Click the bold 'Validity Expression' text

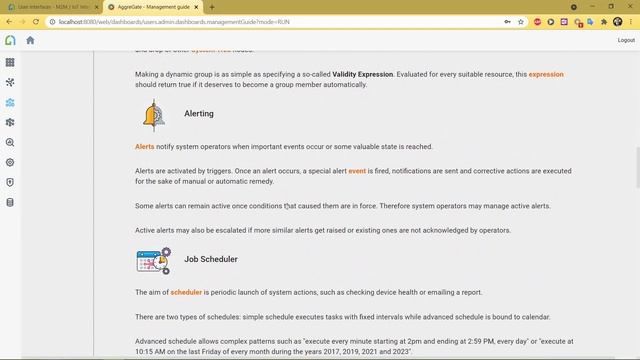point(362,74)
